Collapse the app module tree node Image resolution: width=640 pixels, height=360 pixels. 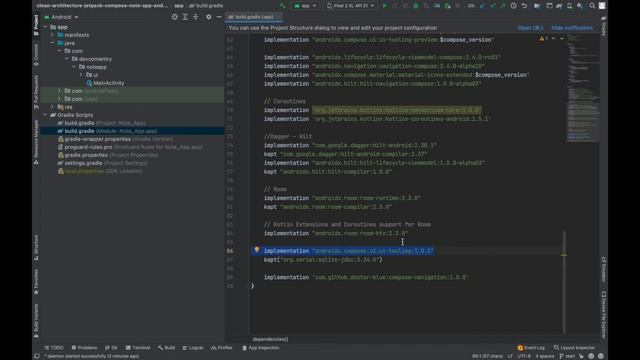point(45,27)
